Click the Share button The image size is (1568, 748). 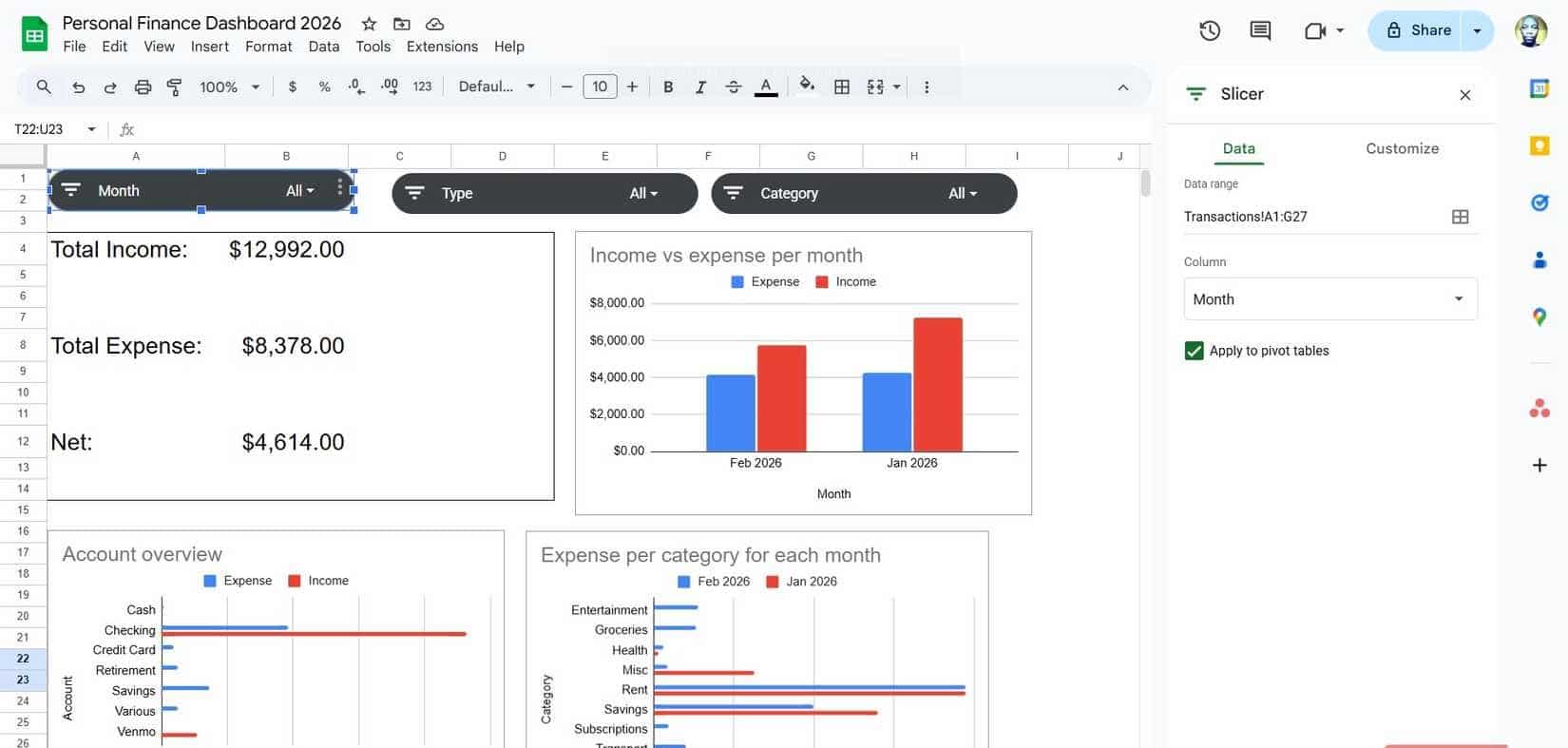[x=1417, y=30]
